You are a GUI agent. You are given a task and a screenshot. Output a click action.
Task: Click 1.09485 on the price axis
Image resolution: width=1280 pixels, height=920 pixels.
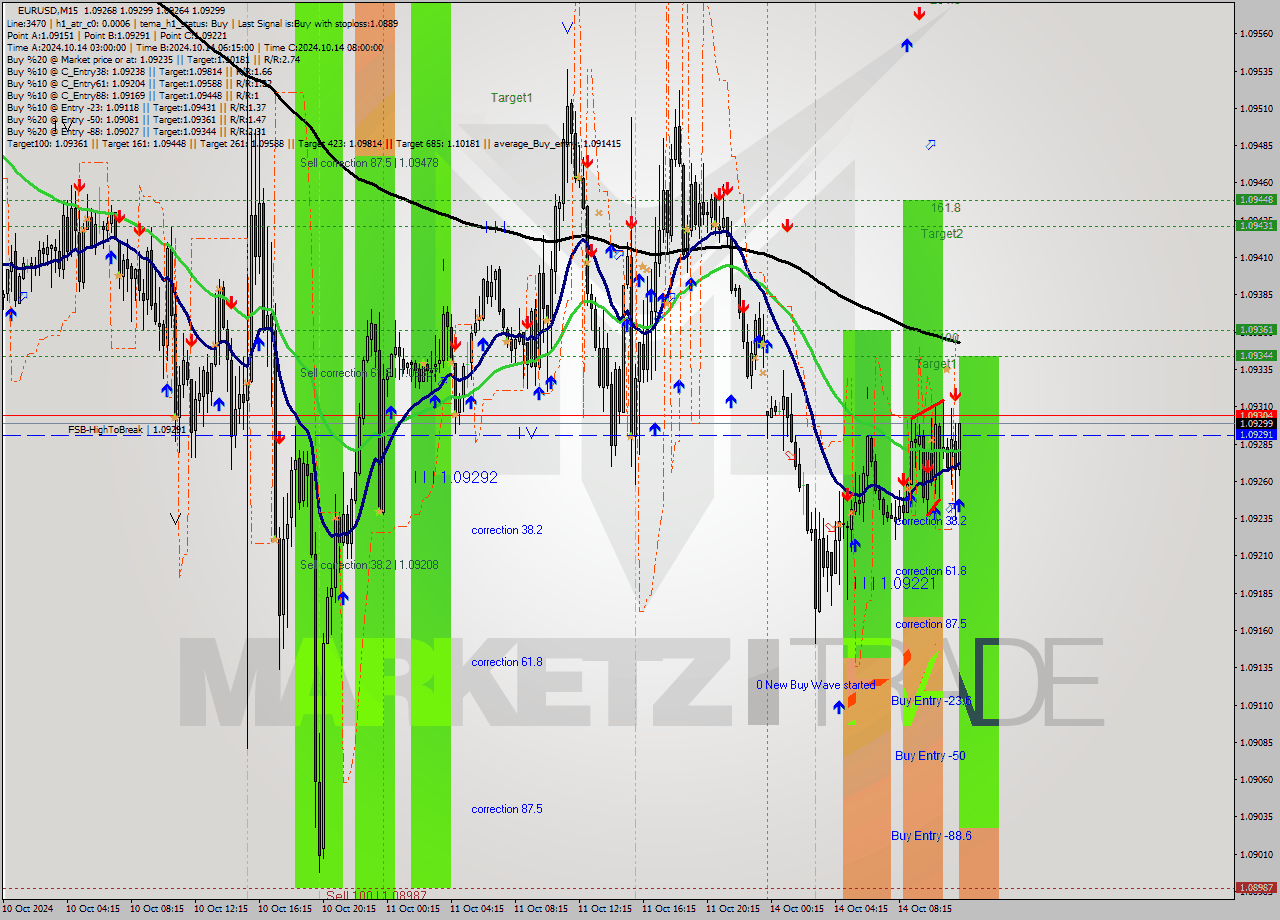point(1256,146)
